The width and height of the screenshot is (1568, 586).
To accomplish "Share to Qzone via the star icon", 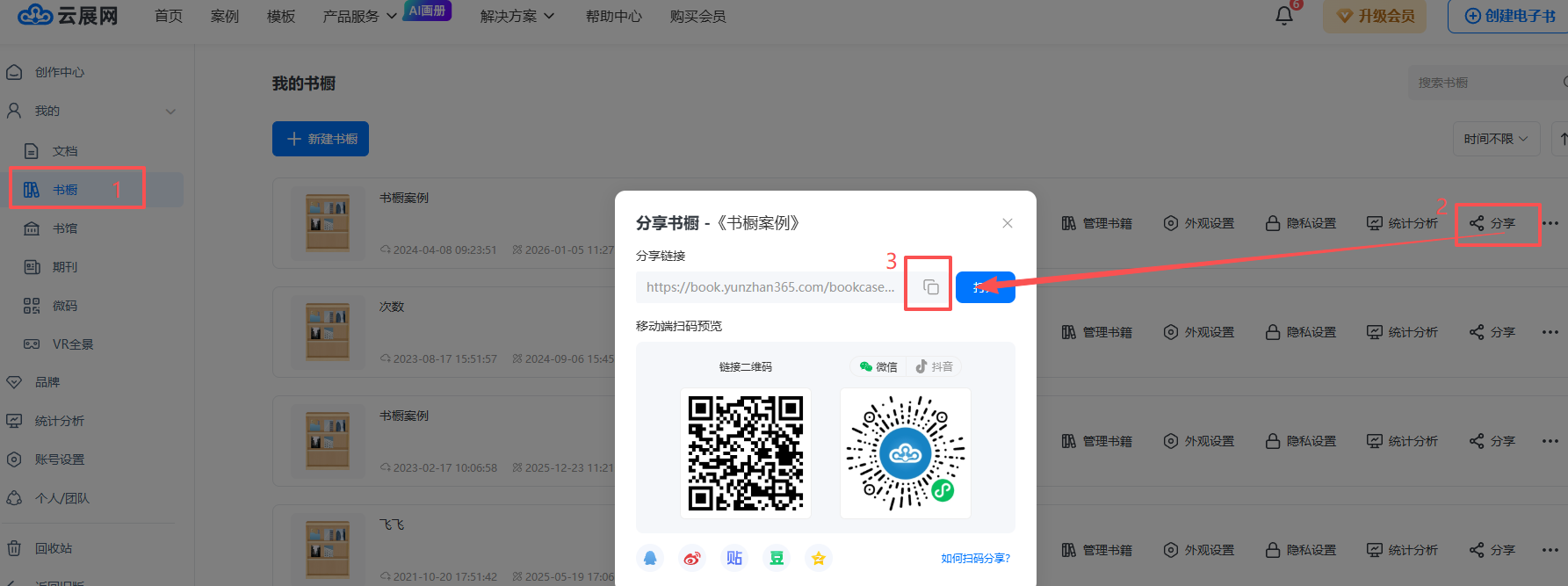I will pyautogui.click(x=819, y=558).
